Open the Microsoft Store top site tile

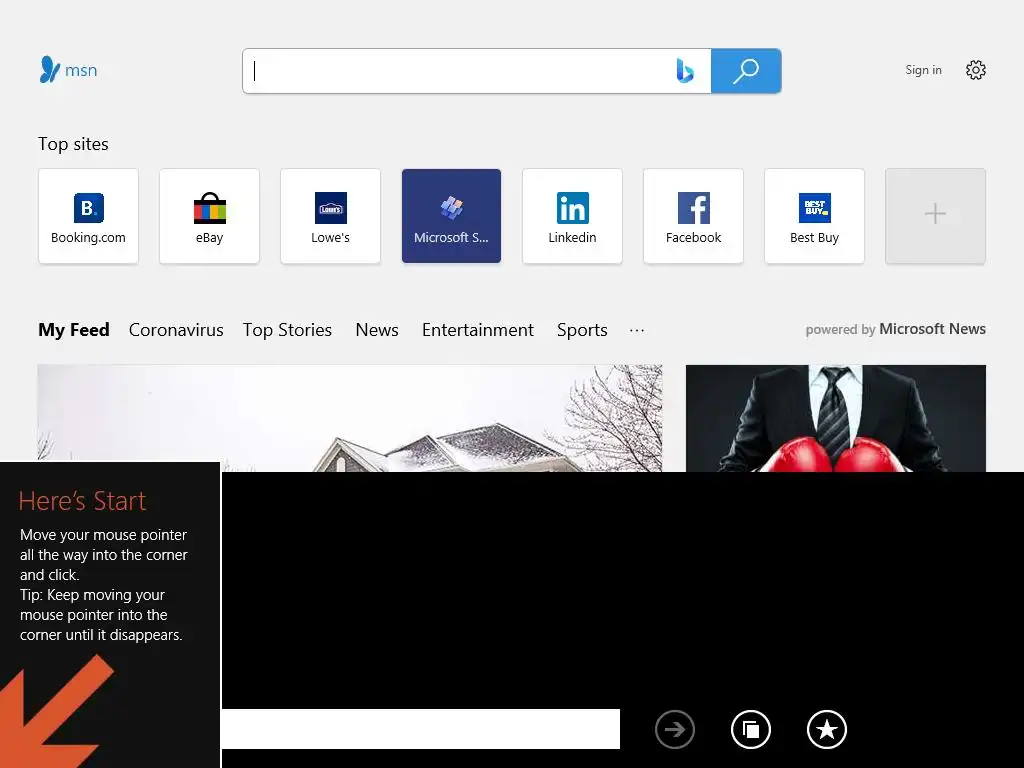pos(451,216)
